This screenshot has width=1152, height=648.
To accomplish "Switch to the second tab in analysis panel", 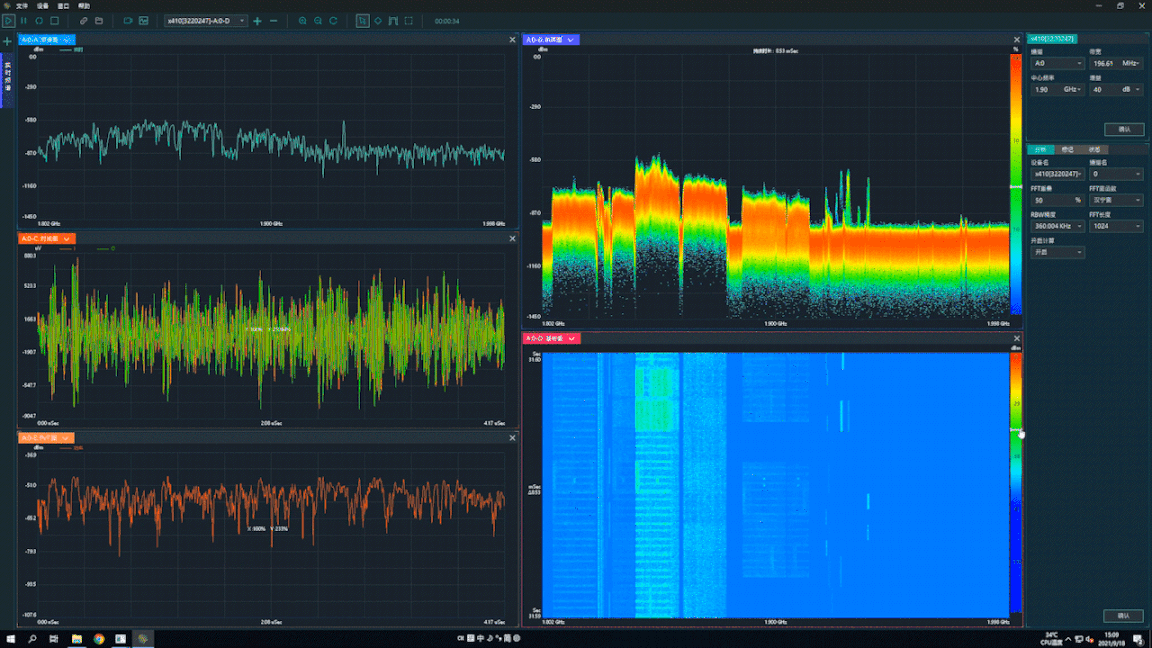I will tap(1068, 150).
